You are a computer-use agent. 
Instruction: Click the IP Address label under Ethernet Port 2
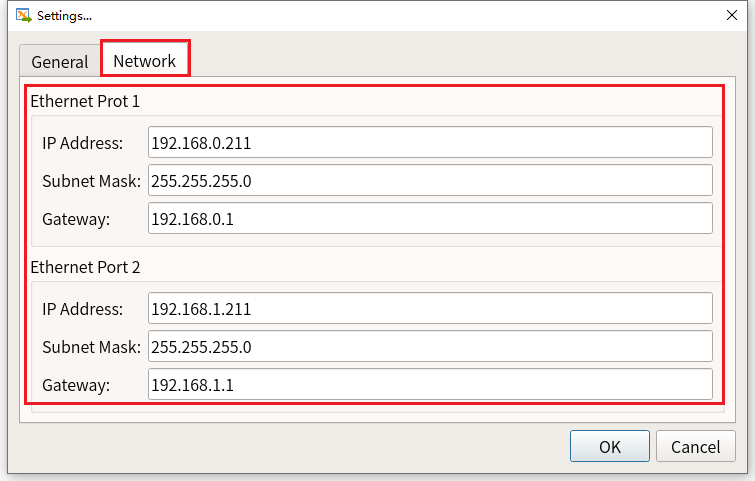click(x=82, y=309)
